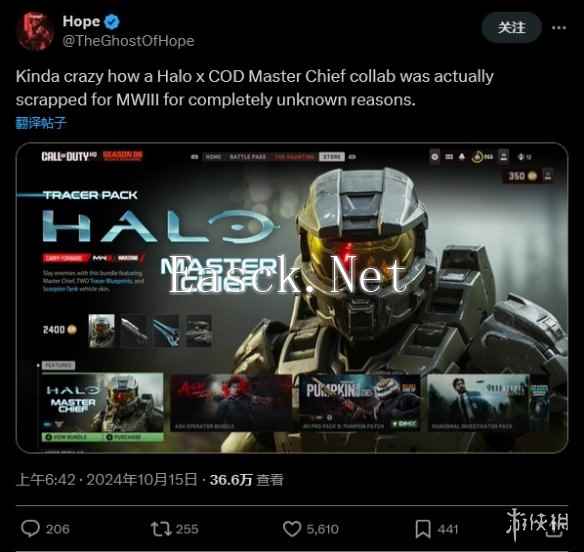Screen dimensions: 584x552
Task: Open the three-dot more options menu
Action: (x=559, y=28)
